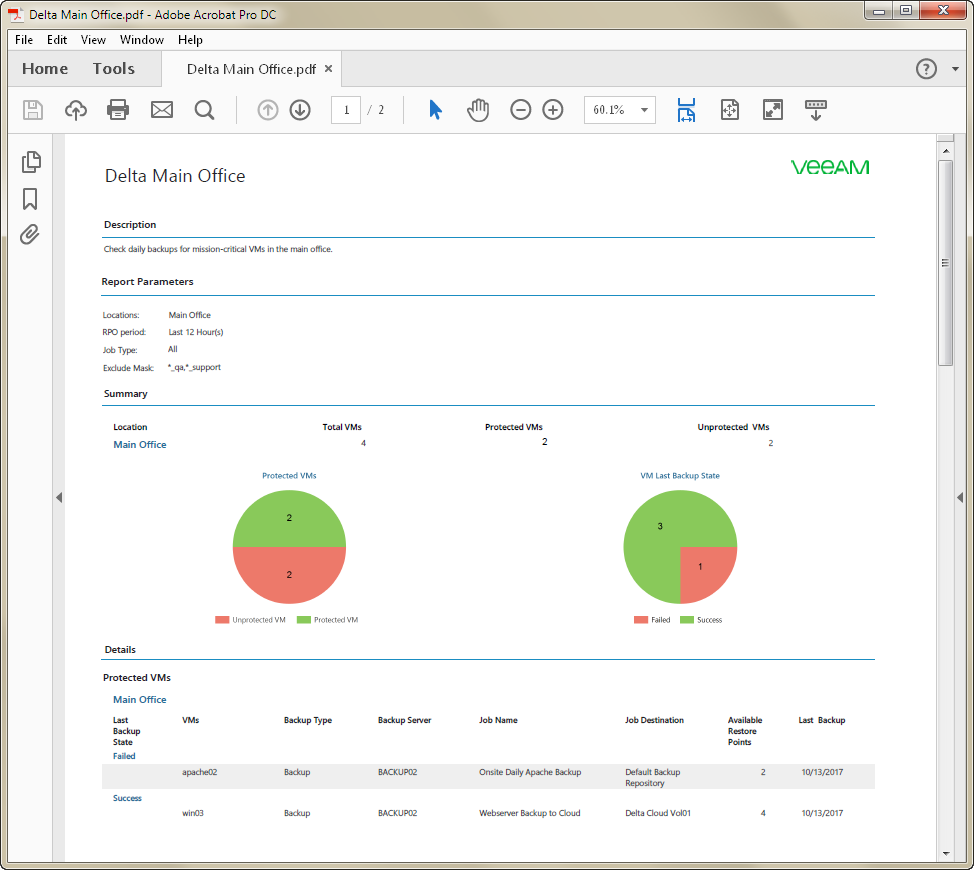Viewport: 974px width, 870px height.
Task: Click the Failed red legend swatch
Action: click(641, 620)
